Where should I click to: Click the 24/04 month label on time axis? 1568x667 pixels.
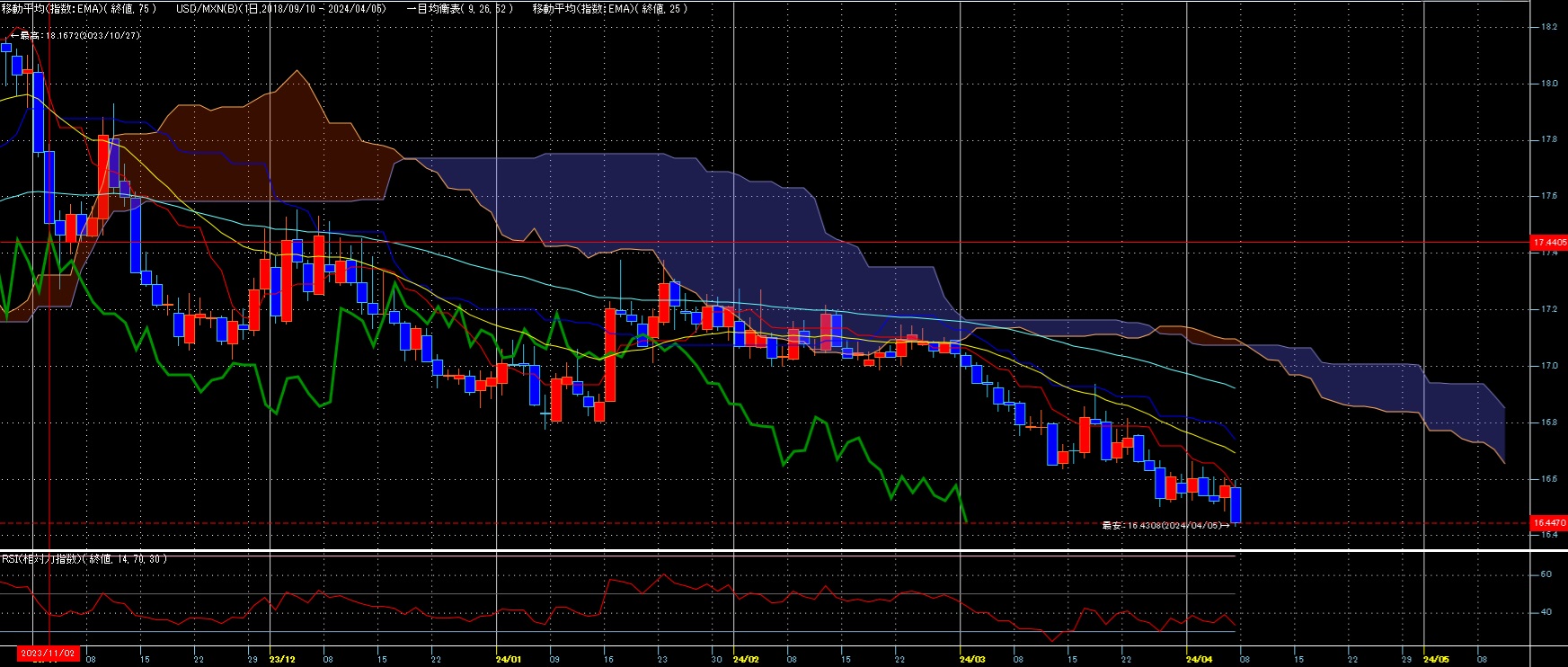(1199, 659)
